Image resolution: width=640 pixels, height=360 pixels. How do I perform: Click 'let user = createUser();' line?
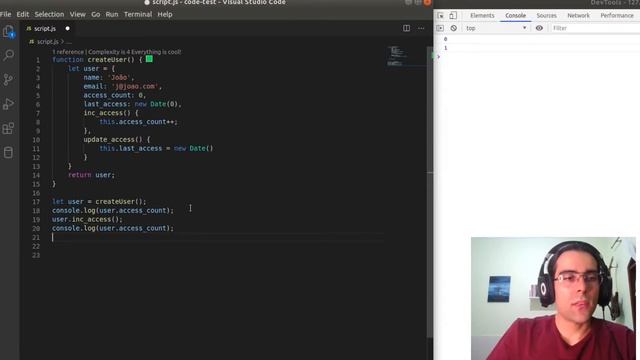tap(99, 202)
